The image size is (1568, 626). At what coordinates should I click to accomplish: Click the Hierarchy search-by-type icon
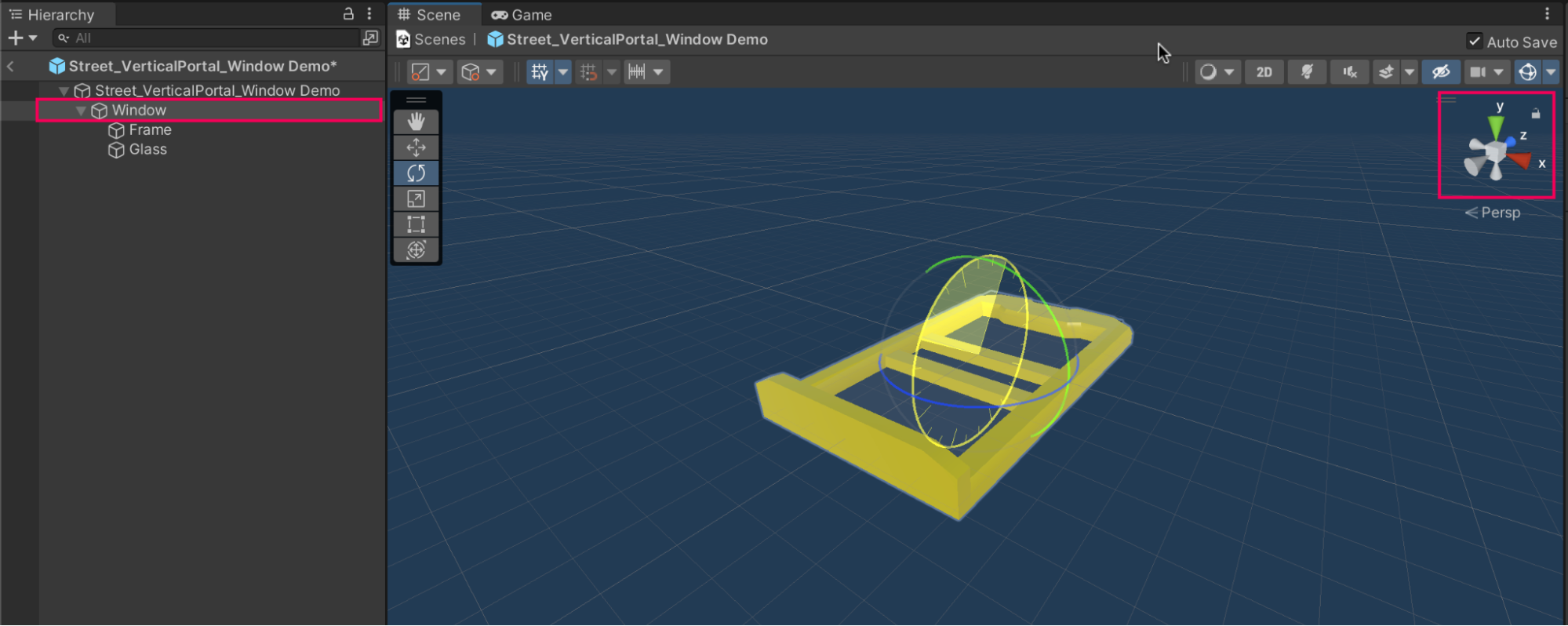click(x=370, y=38)
